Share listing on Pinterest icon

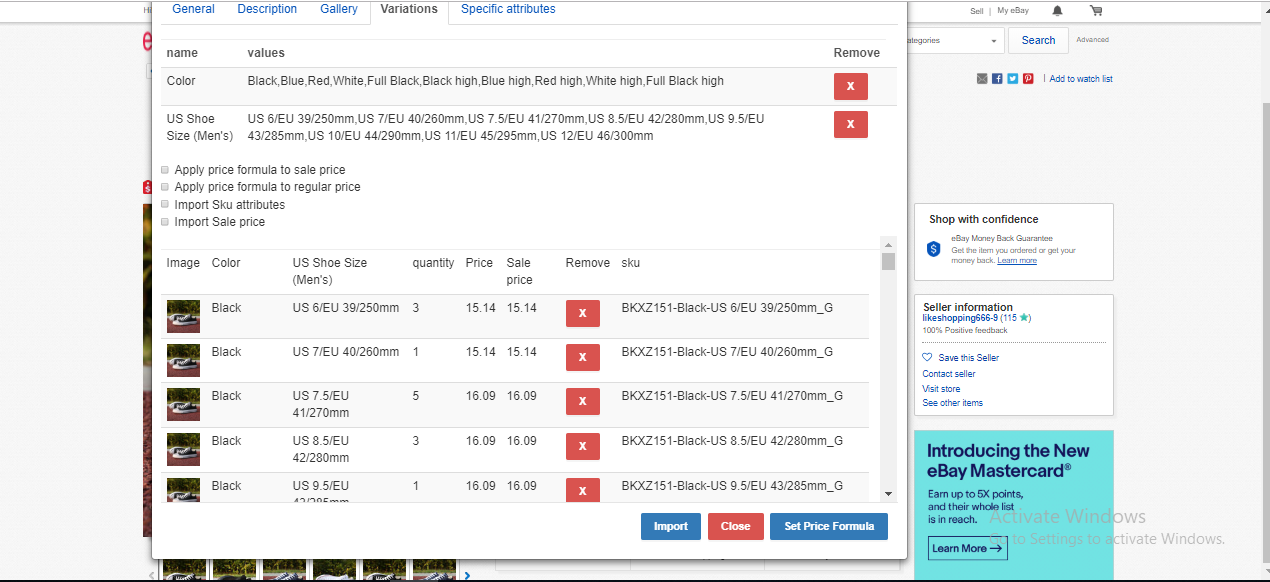click(x=1028, y=79)
